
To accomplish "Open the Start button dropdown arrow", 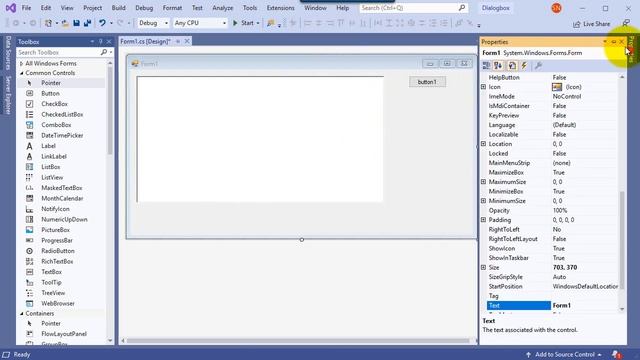I will [258, 23].
